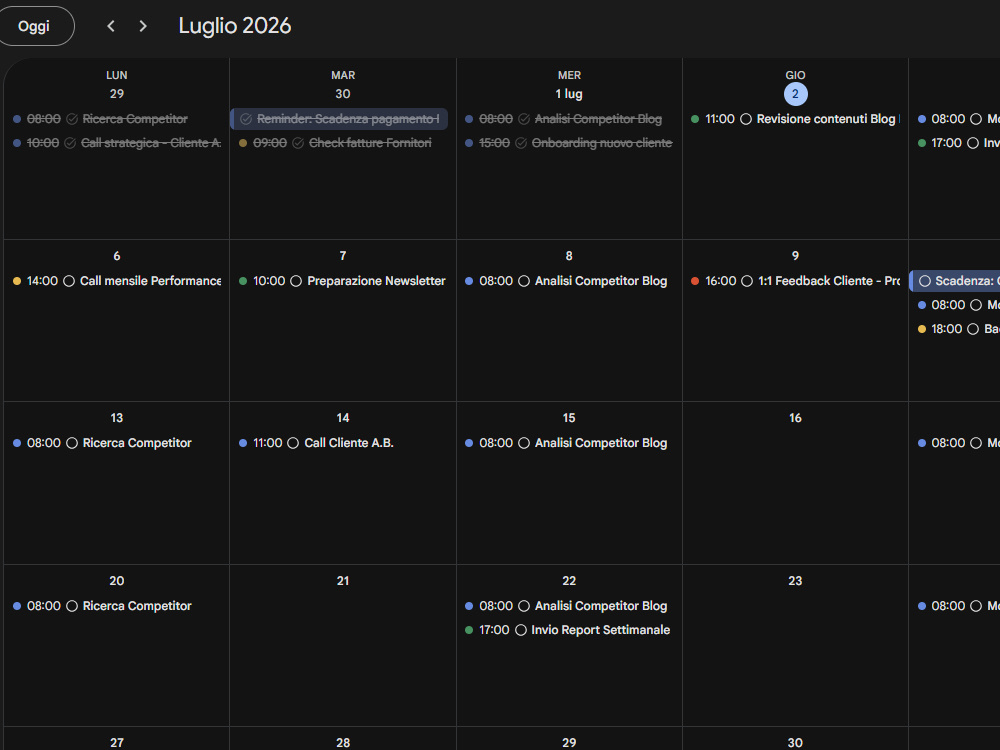The image size is (1000, 750).
Task: Uncheck completed 08:00 Ricerca Competitor on 29th
Action: (x=72, y=119)
